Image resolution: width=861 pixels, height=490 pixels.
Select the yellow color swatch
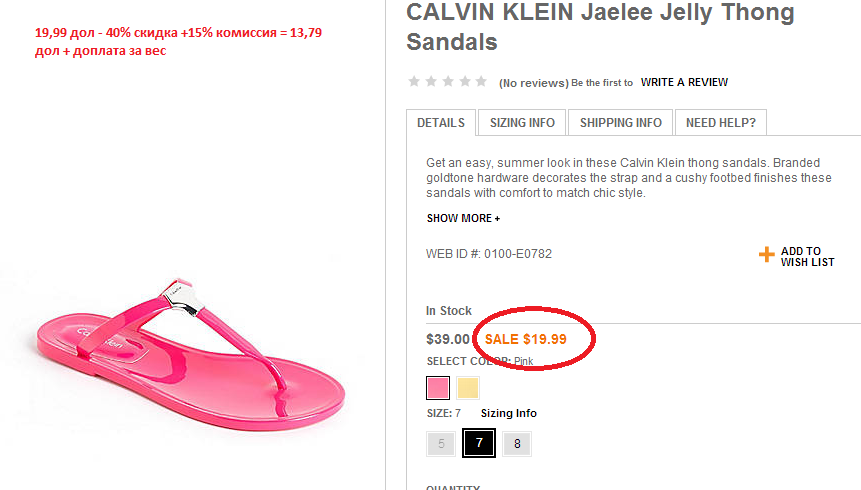[468, 387]
